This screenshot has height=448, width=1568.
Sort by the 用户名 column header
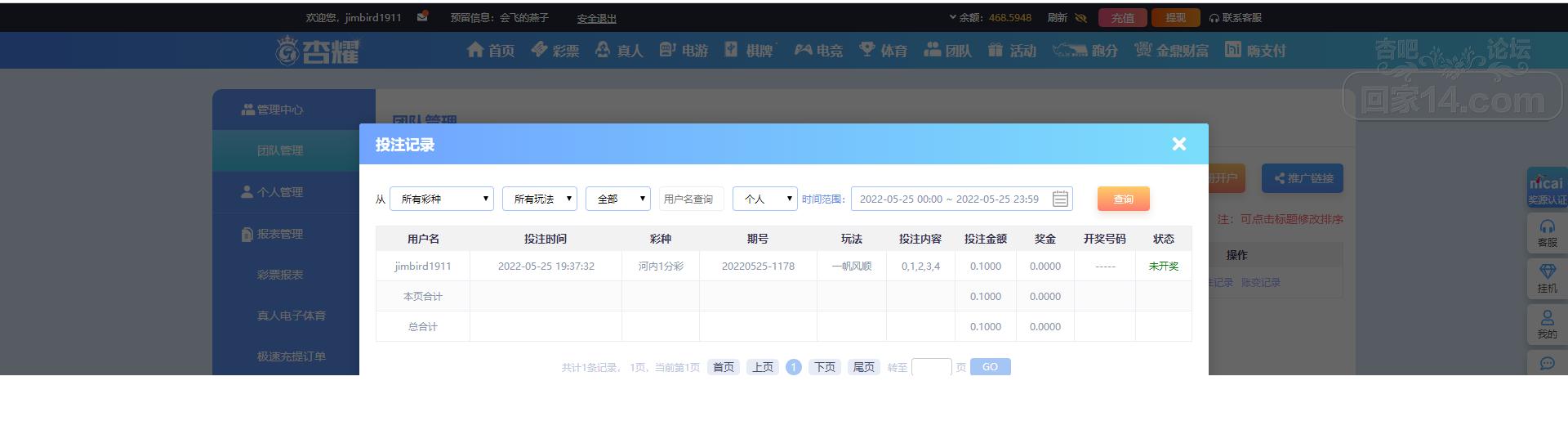(423, 239)
